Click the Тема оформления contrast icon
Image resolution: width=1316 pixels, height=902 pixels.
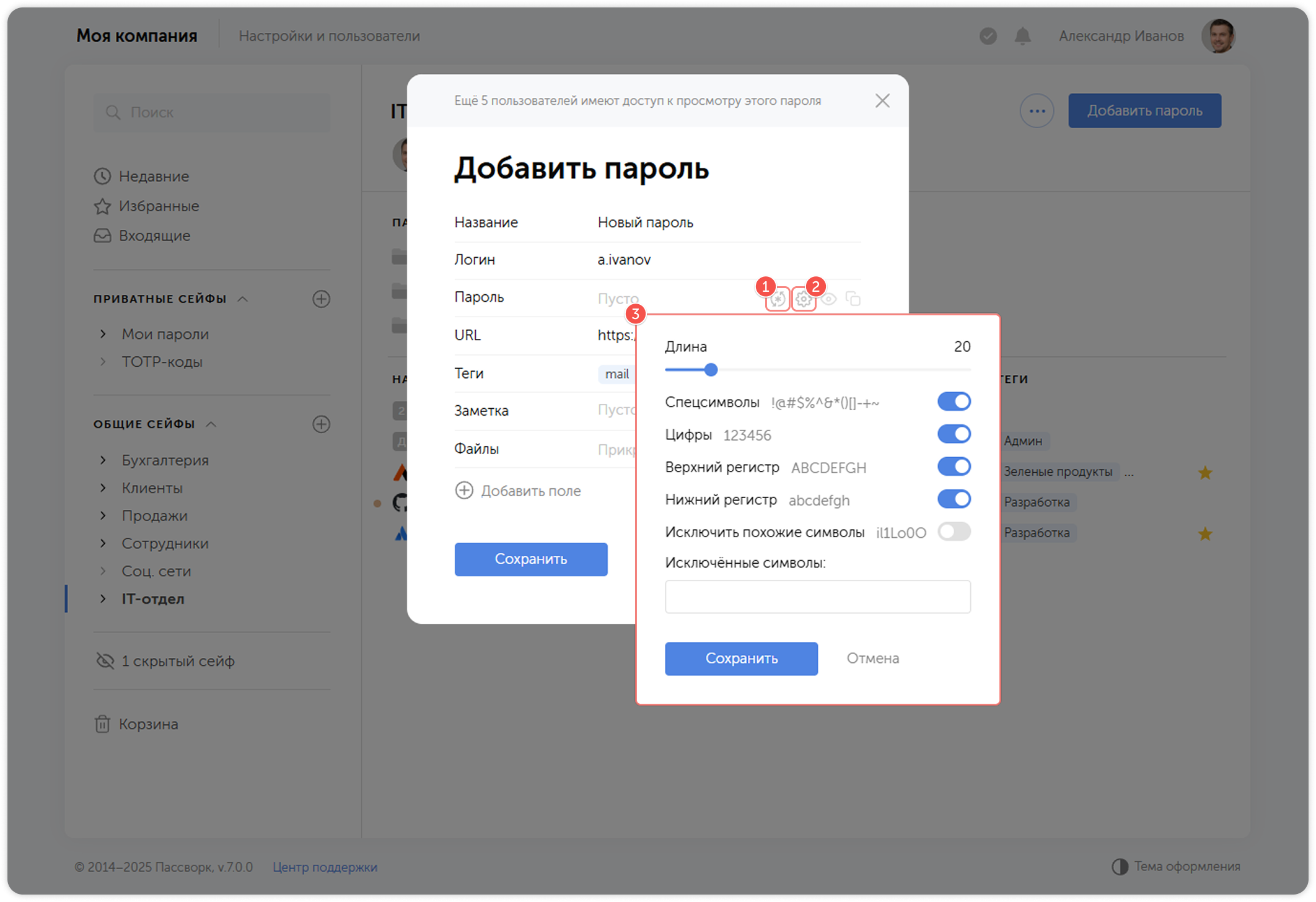coord(1120,866)
